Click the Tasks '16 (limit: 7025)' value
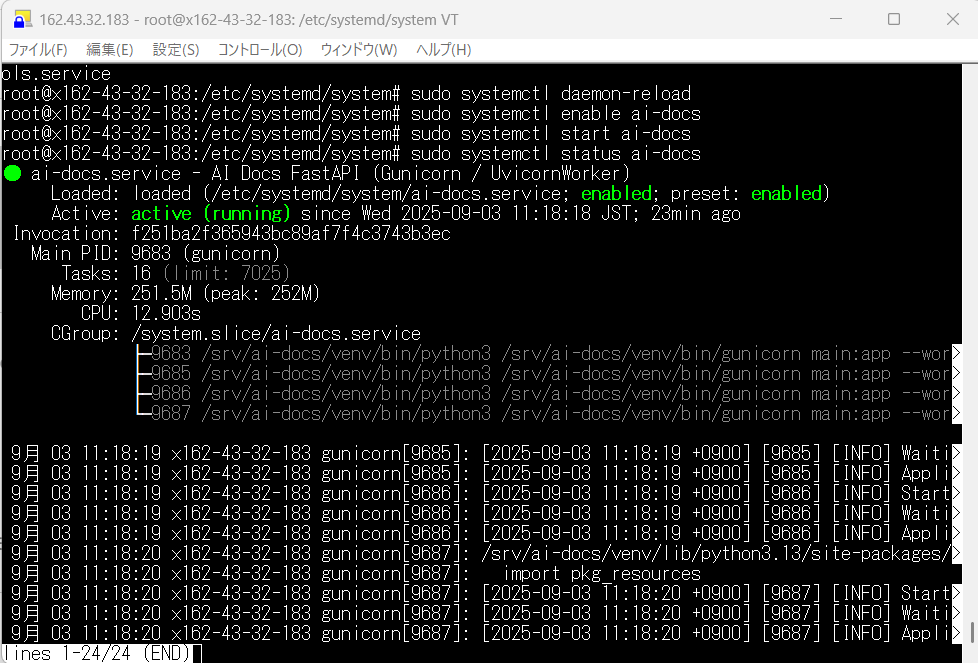The height and width of the screenshot is (663, 978). click(210, 273)
